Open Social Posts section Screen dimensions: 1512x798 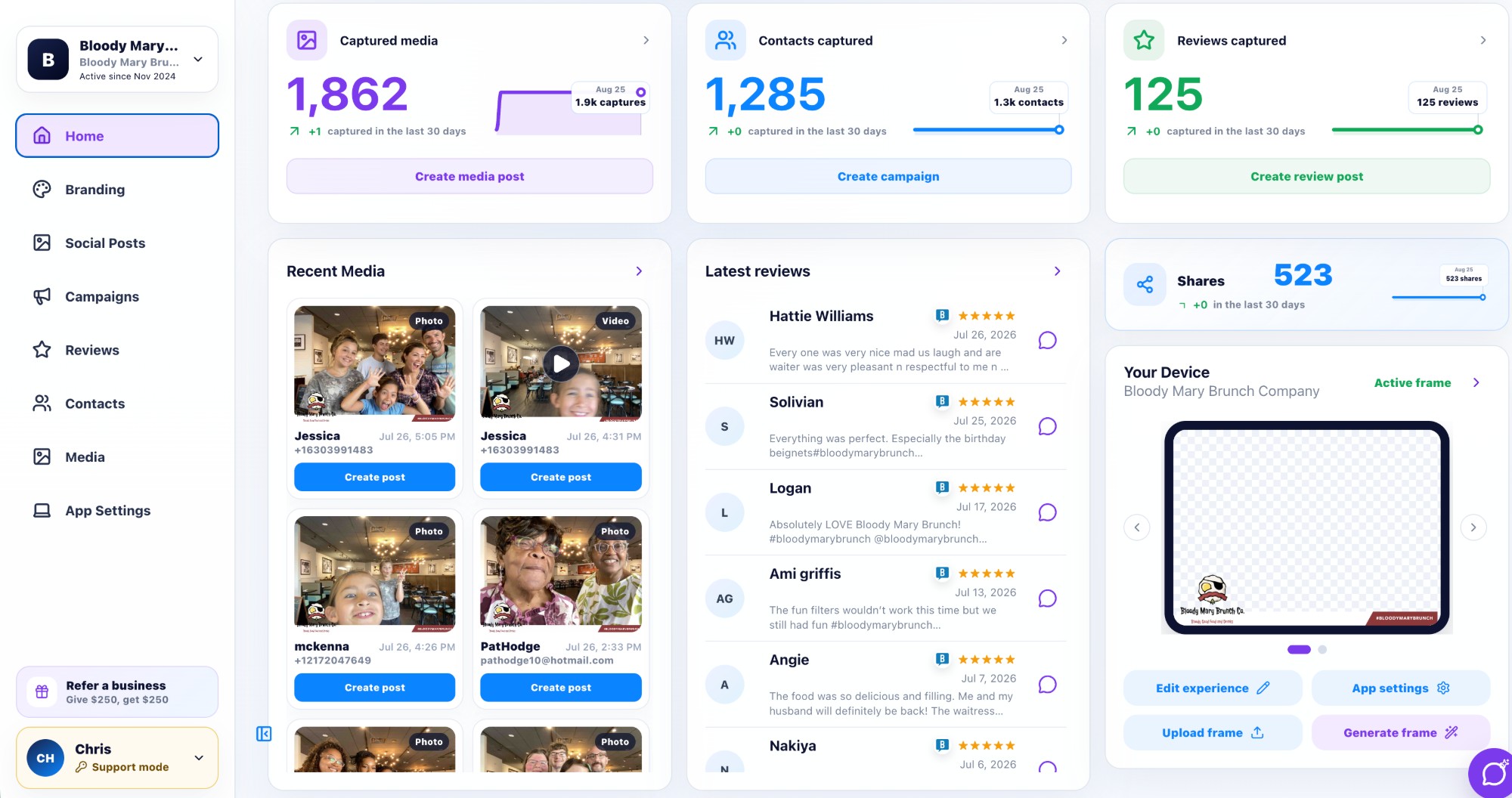[117, 243]
